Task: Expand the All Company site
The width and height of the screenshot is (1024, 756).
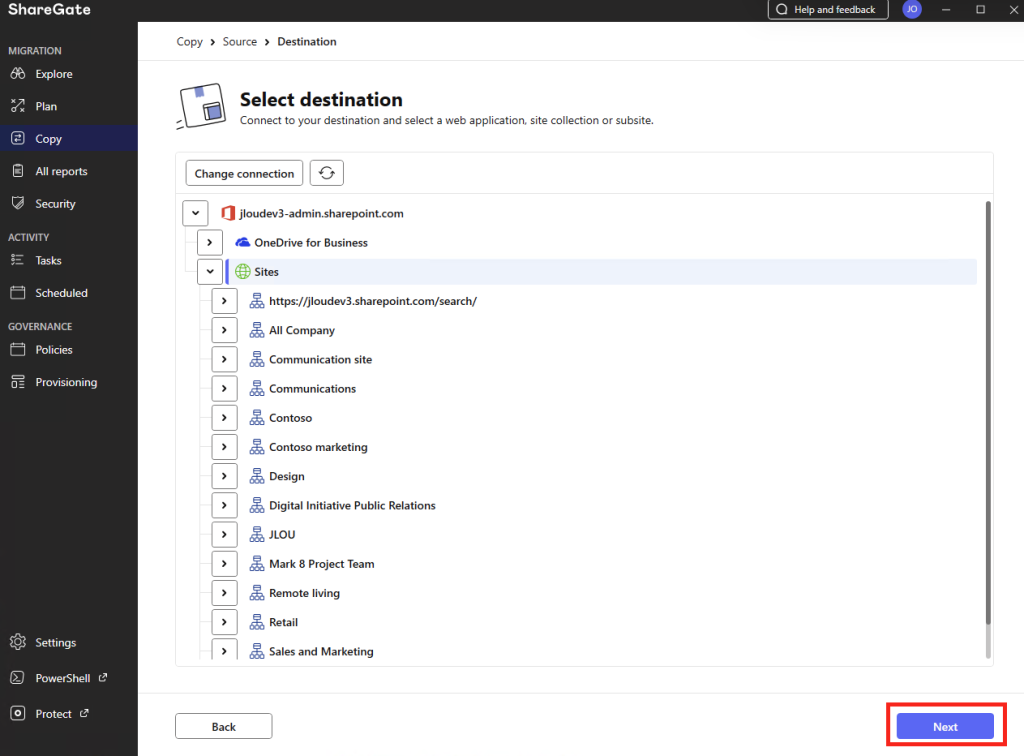Action: (224, 330)
